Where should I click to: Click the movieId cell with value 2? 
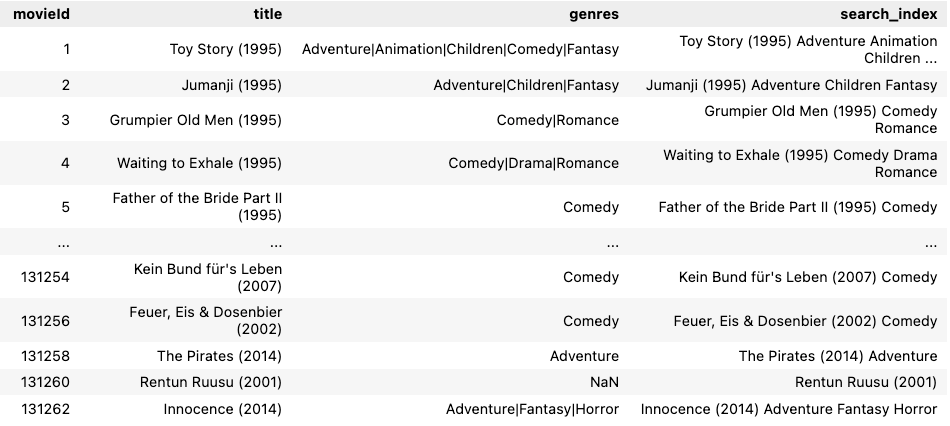coord(66,85)
